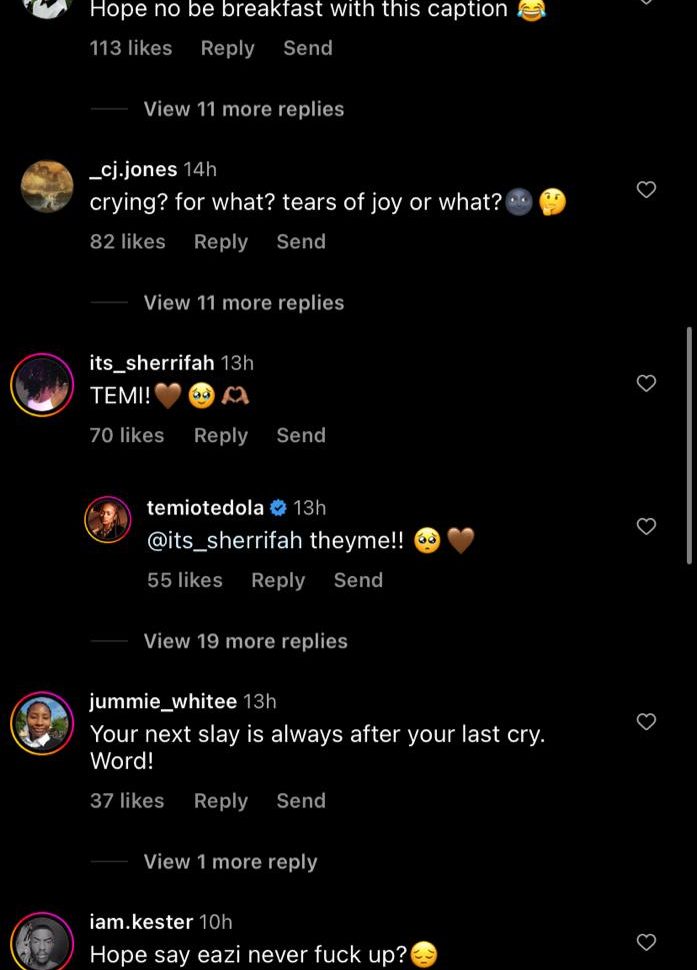Open @its_sherrifah mention link
The image size is (697, 970).
(224, 541)
